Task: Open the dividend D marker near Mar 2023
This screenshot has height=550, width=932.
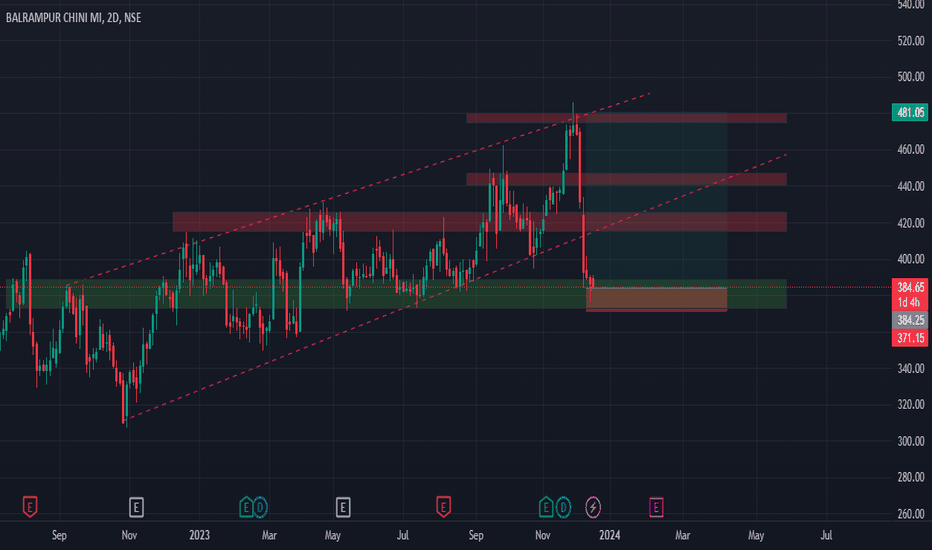Action: click(x=260, y=507)
